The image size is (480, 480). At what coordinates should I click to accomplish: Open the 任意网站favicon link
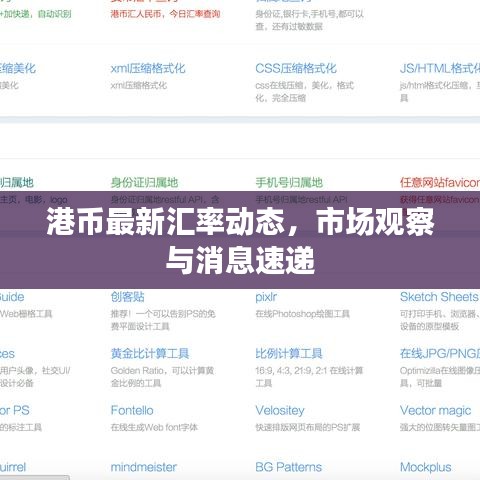coord(440,183)
